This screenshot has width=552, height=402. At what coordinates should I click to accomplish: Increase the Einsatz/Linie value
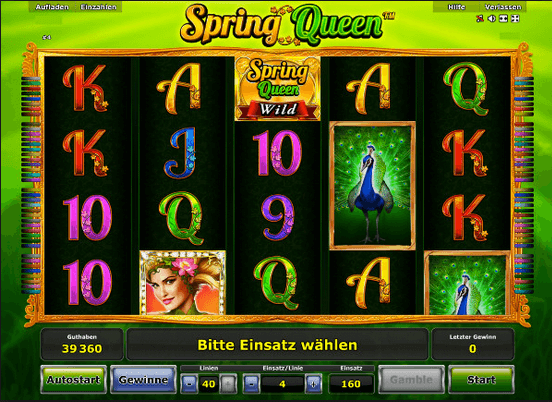click(313, 384)
